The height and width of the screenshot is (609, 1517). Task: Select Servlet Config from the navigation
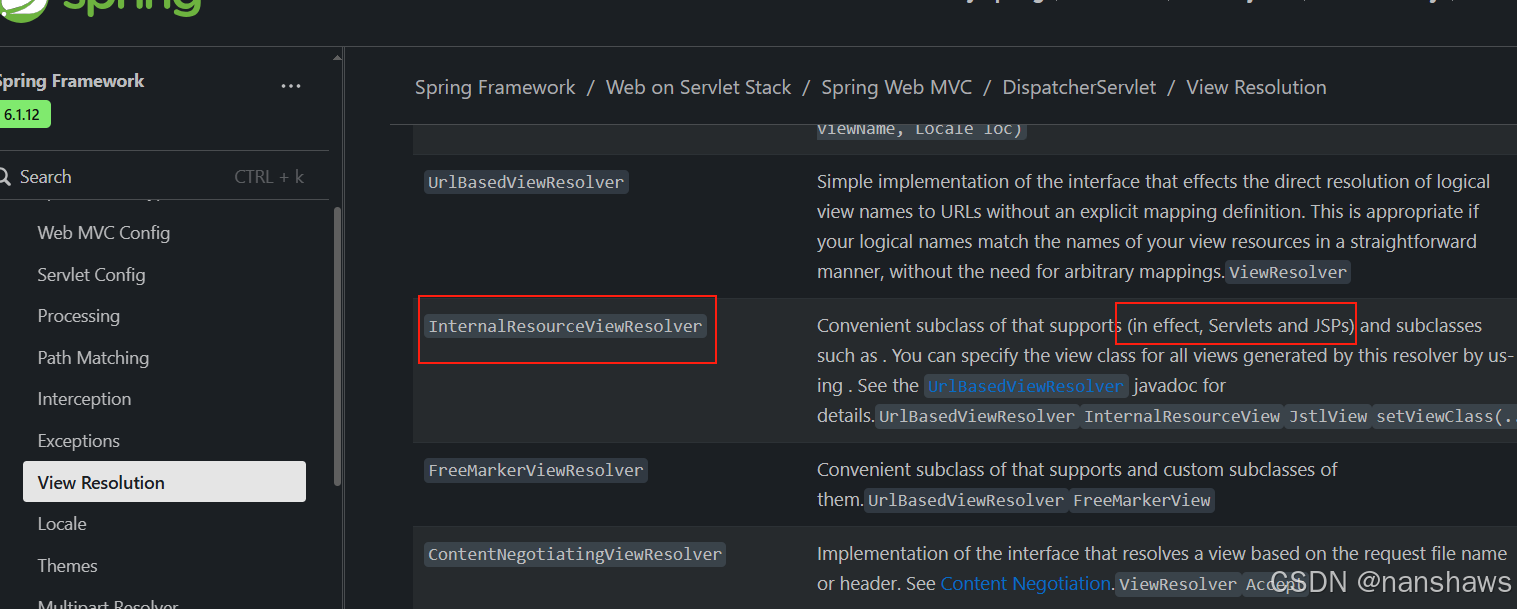coord(91,274)
